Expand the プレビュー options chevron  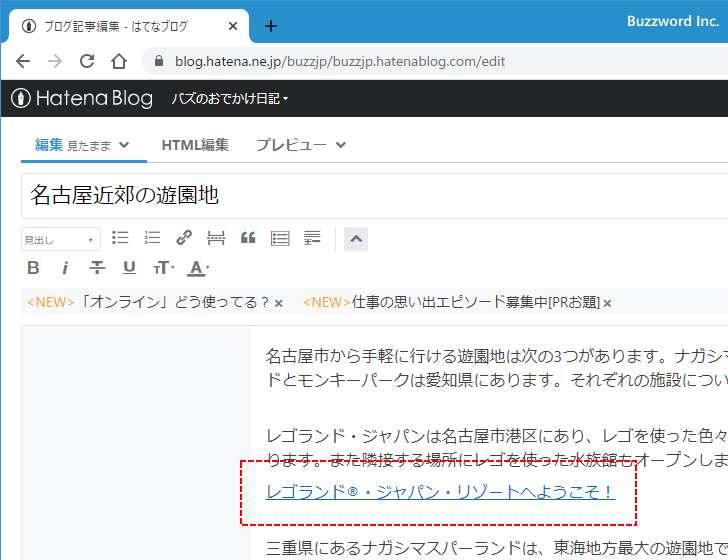[341, 145]
